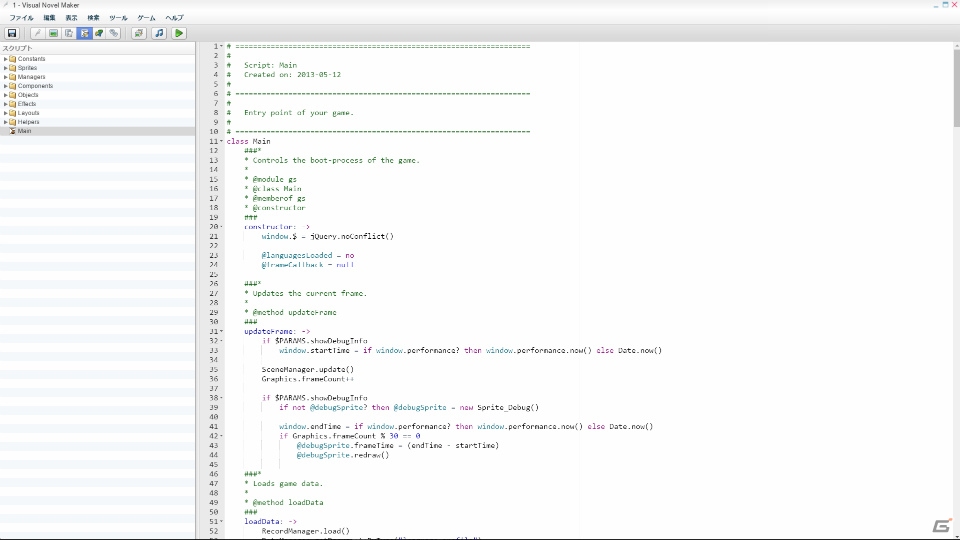
Task: Select the Main script entry
Action: 24,131
